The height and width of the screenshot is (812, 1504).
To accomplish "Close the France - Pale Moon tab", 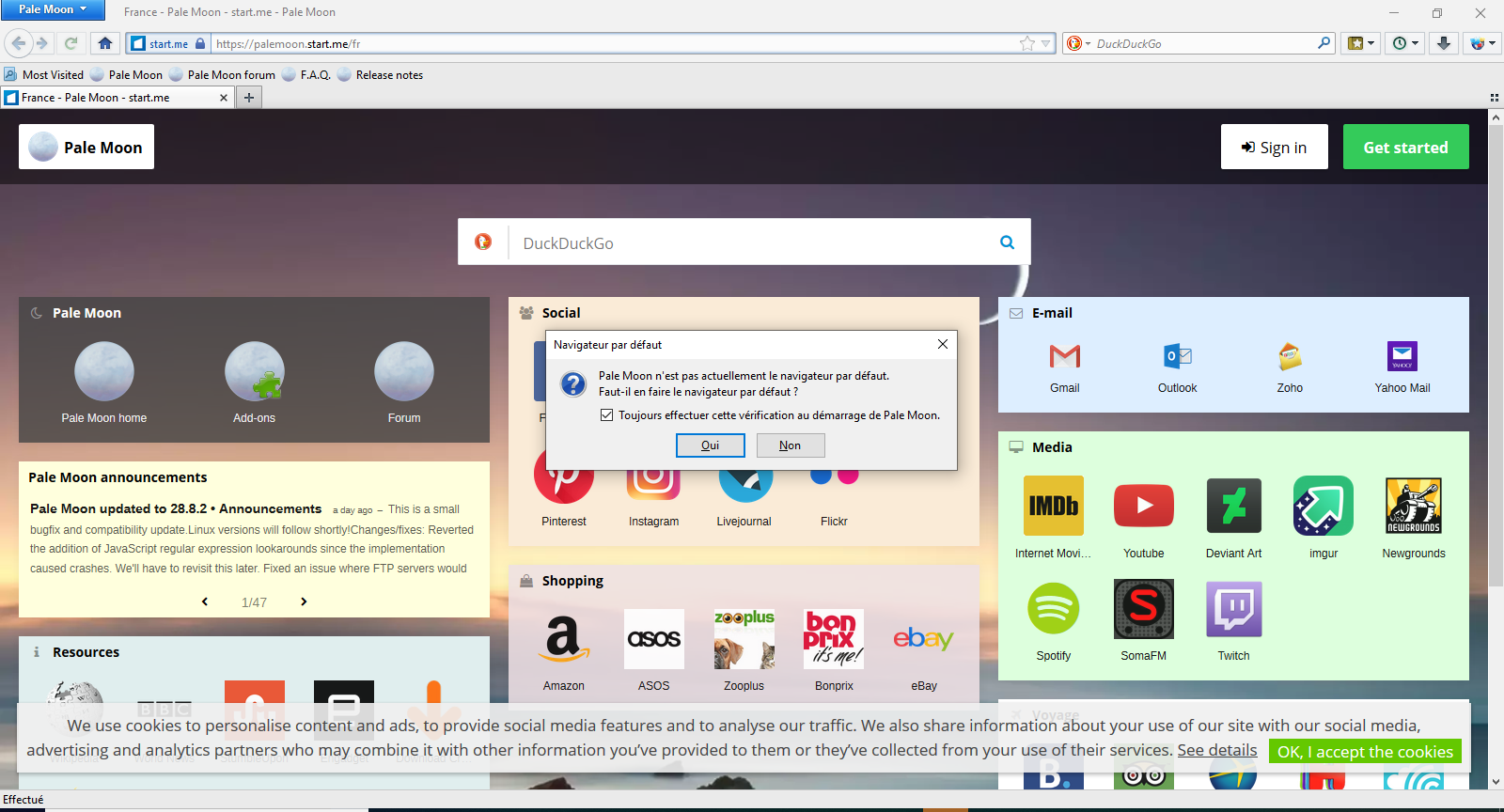I will pos(223,98).
